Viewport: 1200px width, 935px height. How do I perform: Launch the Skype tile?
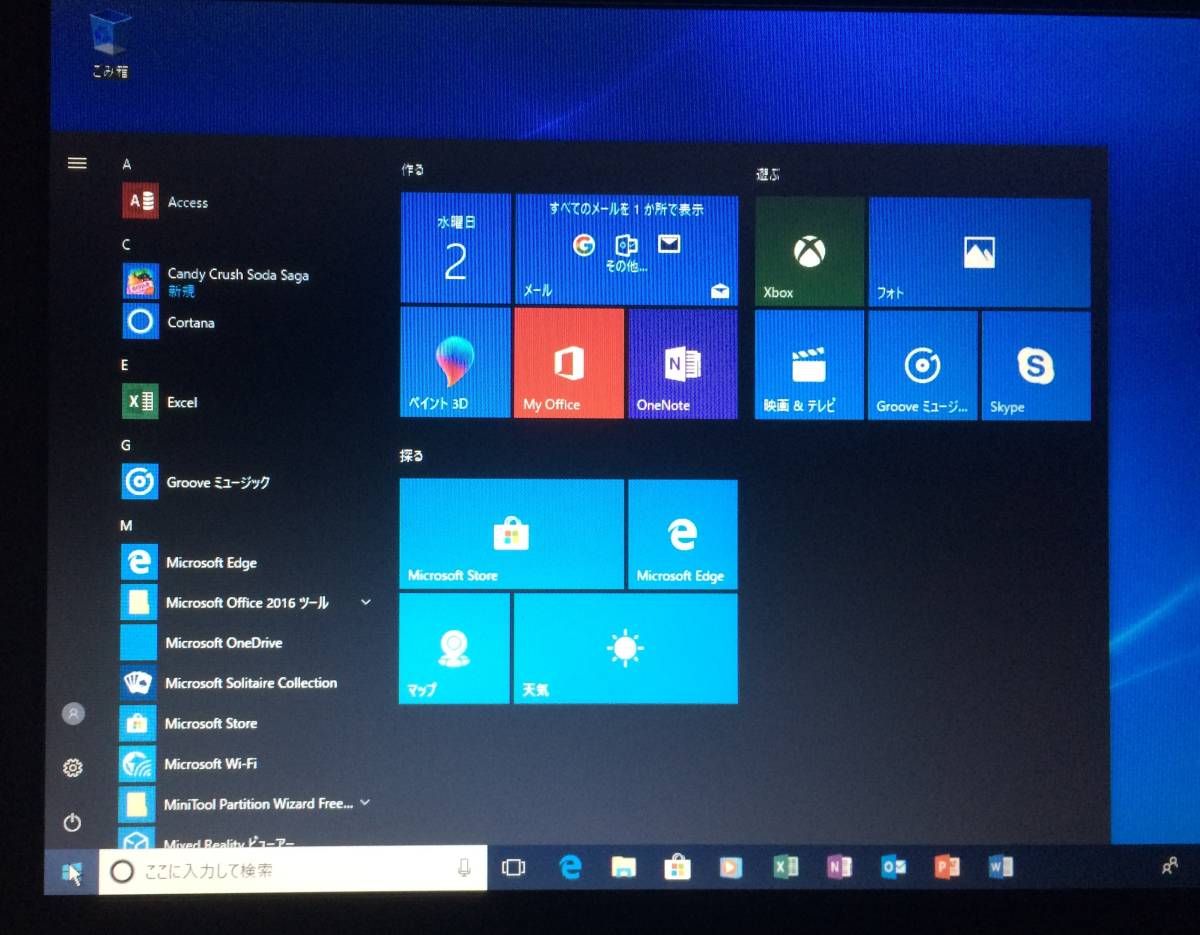pyautogui.click(x=1036, y=366)
